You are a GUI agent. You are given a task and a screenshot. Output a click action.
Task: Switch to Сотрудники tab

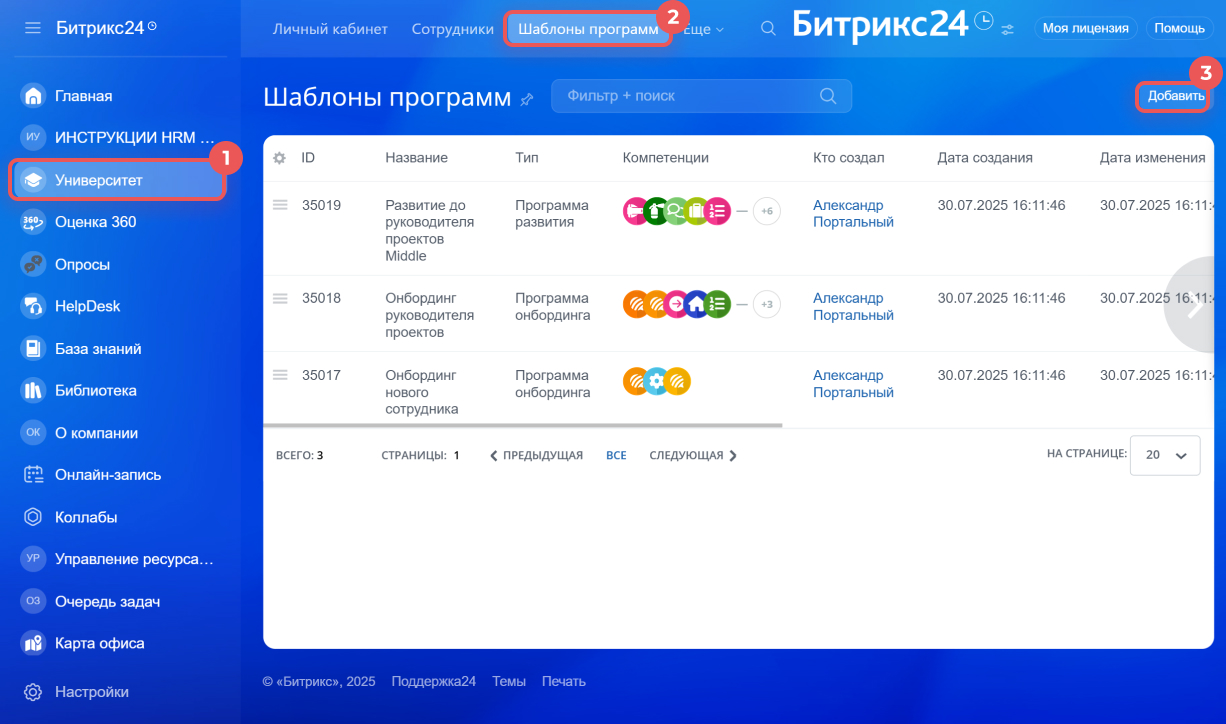453,29
